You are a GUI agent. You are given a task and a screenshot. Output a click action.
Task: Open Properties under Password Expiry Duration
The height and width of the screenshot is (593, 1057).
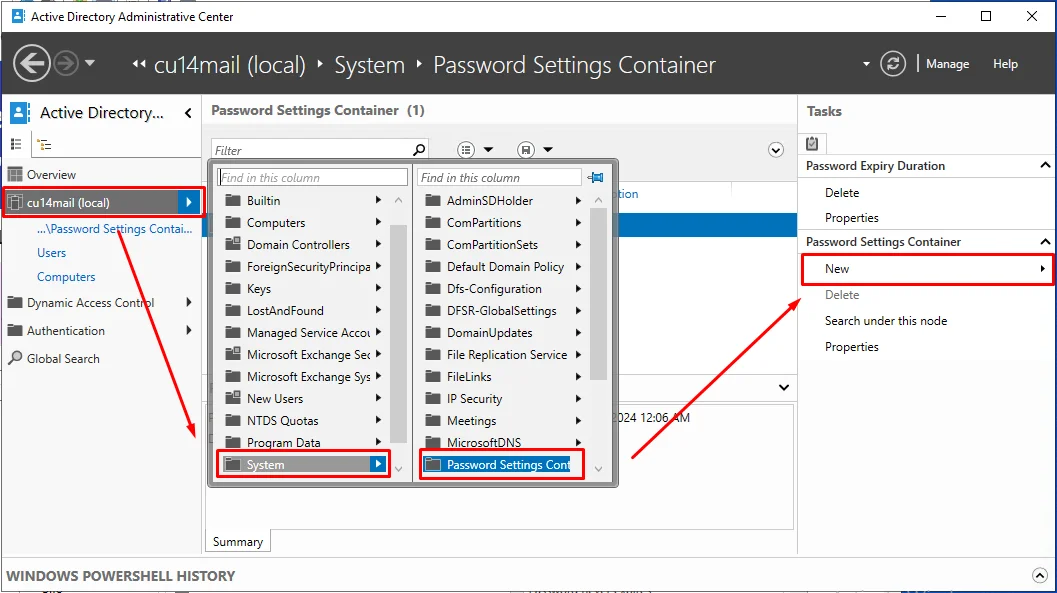[851, 218]
